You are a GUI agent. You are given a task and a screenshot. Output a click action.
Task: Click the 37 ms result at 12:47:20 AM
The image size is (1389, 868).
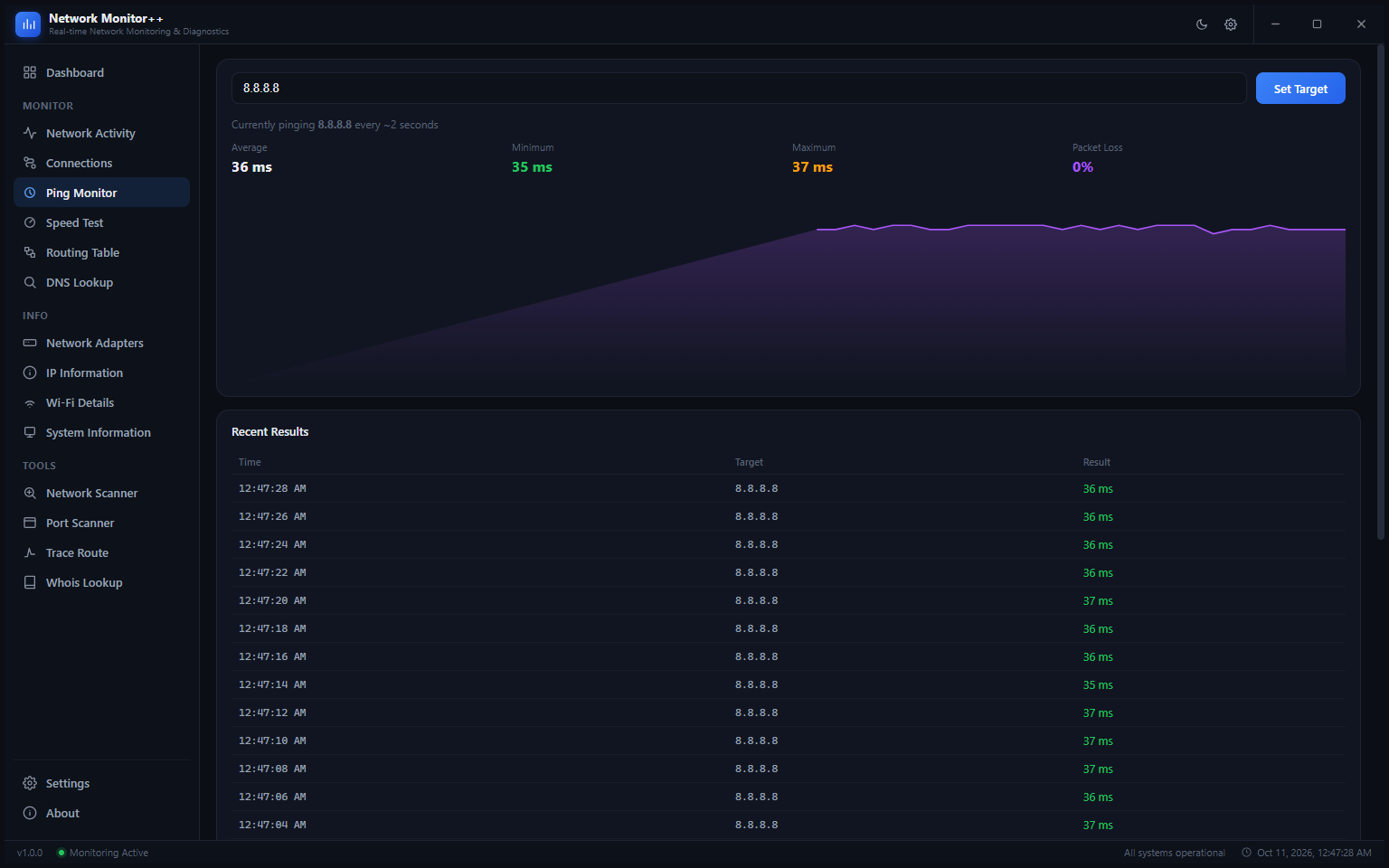1098,601
